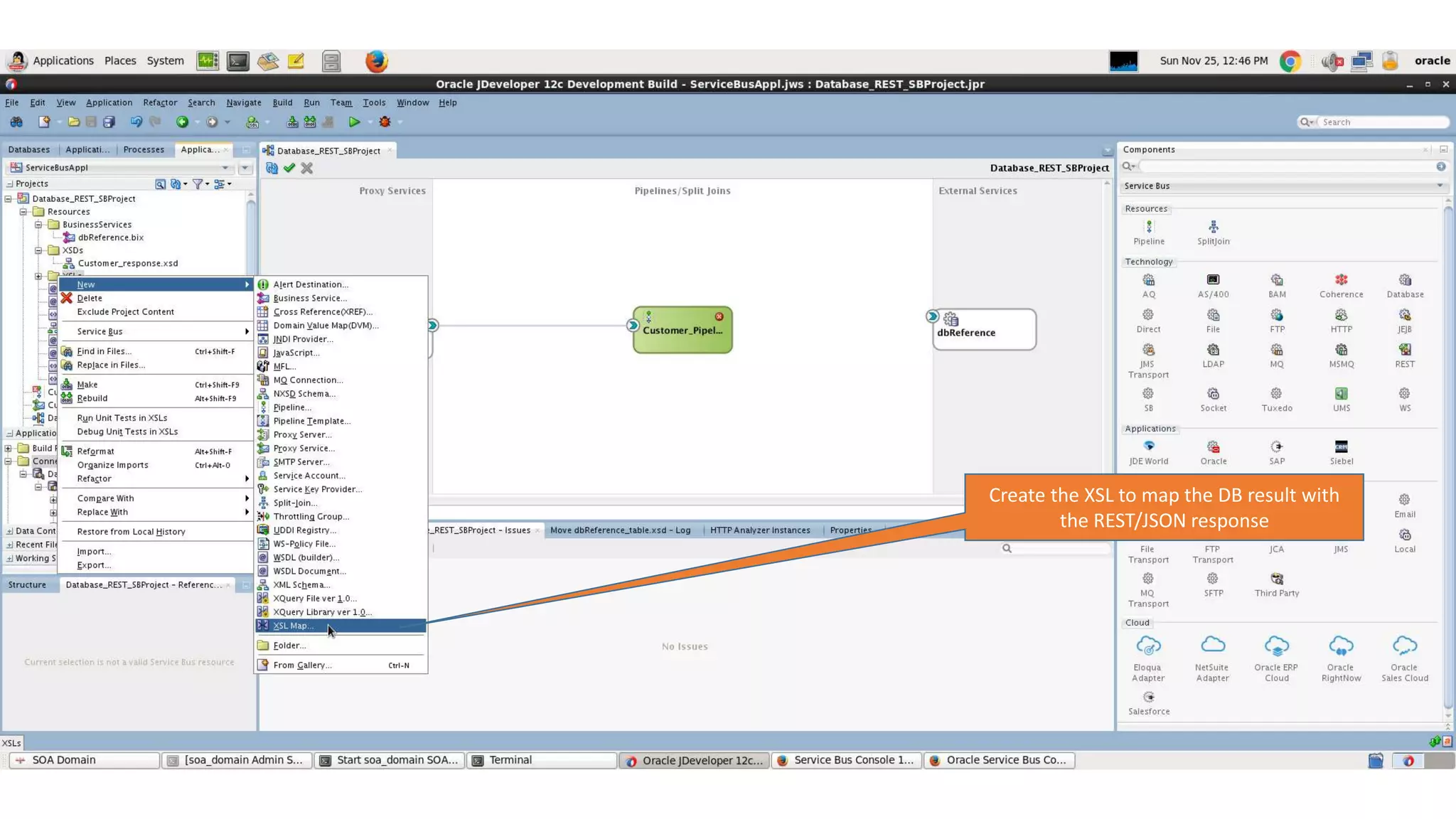The width and height of the screenshot is (1456, 819).
Task: Select Proxy Service in New submenu
Action: (x=341, y=448)
